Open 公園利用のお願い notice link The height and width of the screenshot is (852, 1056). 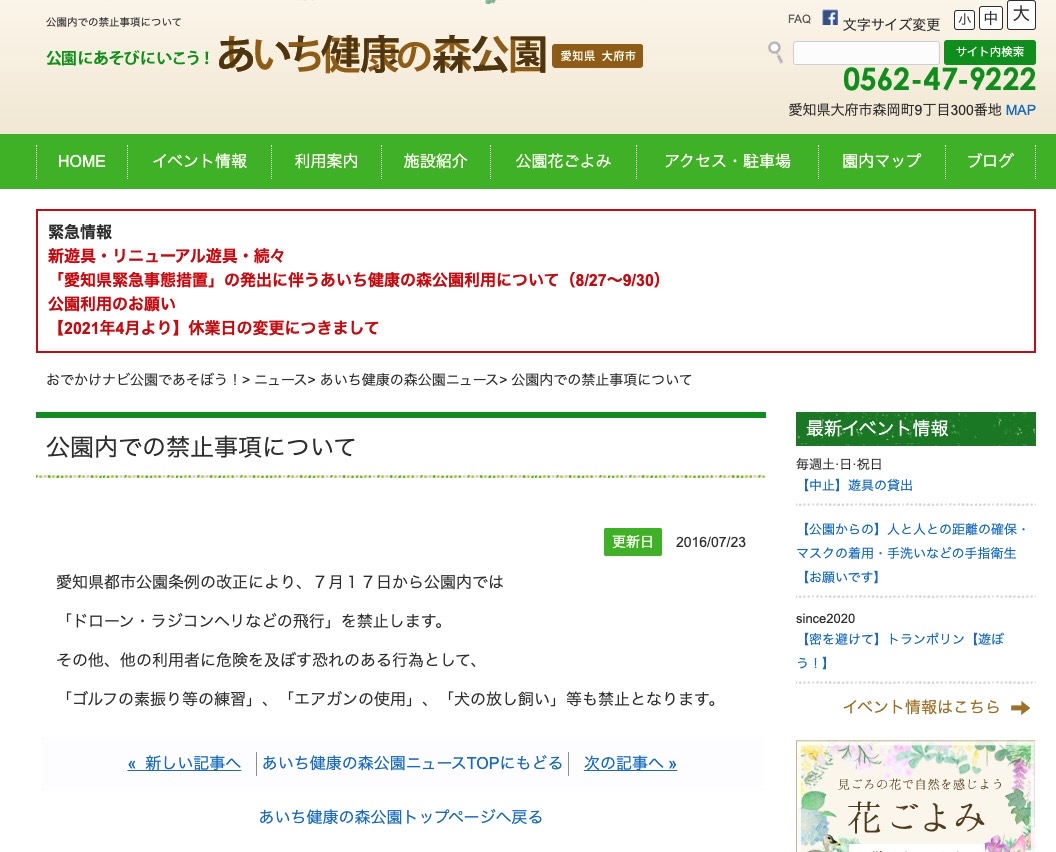pos(112,304)
